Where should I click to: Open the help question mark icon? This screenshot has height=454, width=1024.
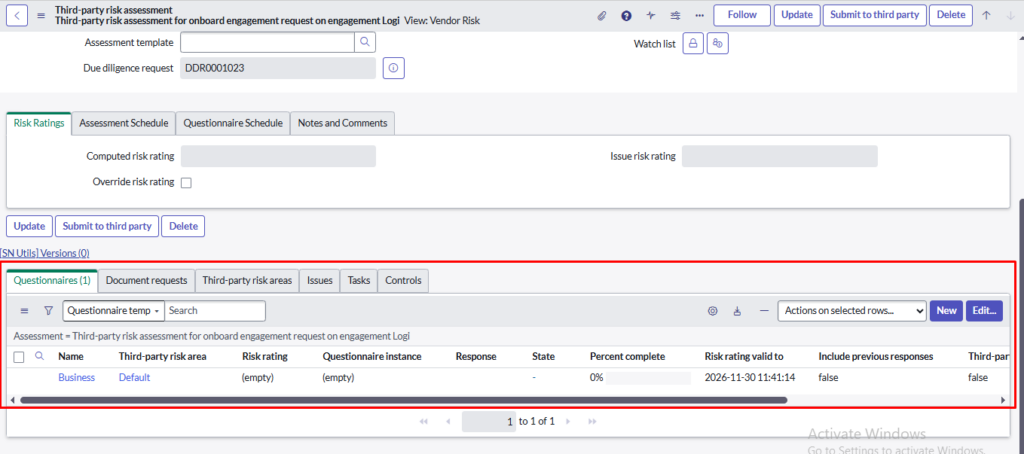point(626,16)
